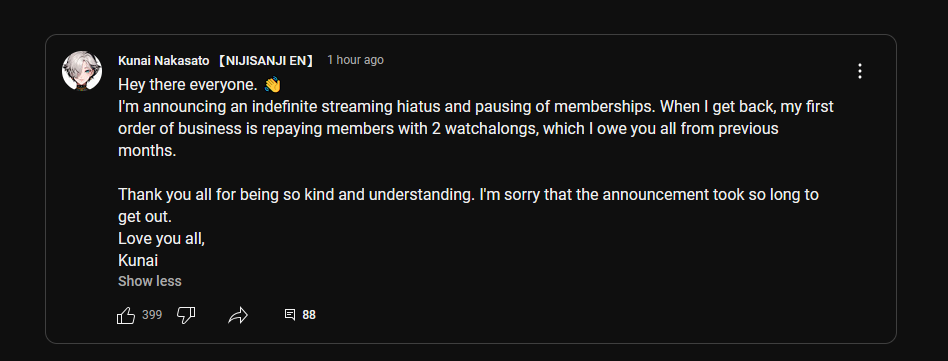Click the indefinite streaming hiatus paragraph
This screenshot has height=361, width=948.
(x=476, y=129)
